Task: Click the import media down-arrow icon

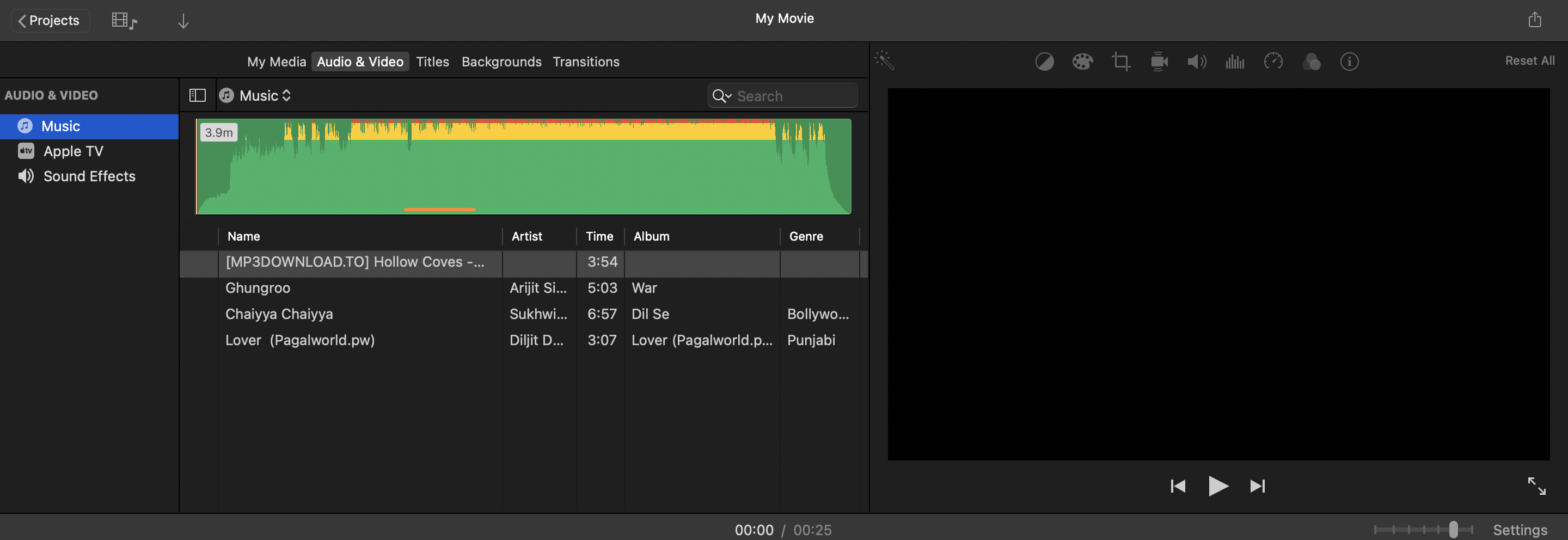Action: tap(183, 20)
